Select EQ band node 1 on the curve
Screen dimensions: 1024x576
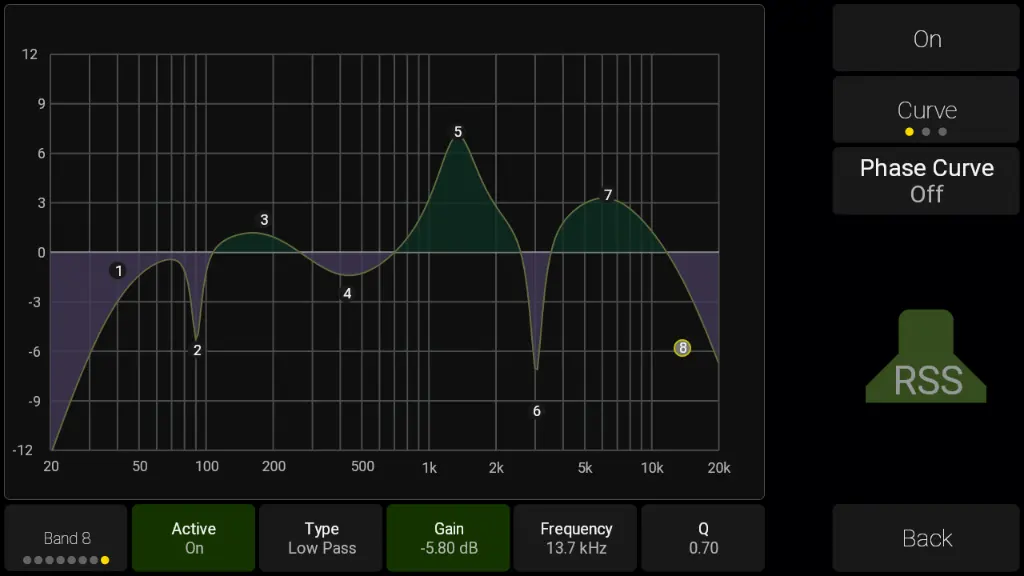(x=118, y=271)
